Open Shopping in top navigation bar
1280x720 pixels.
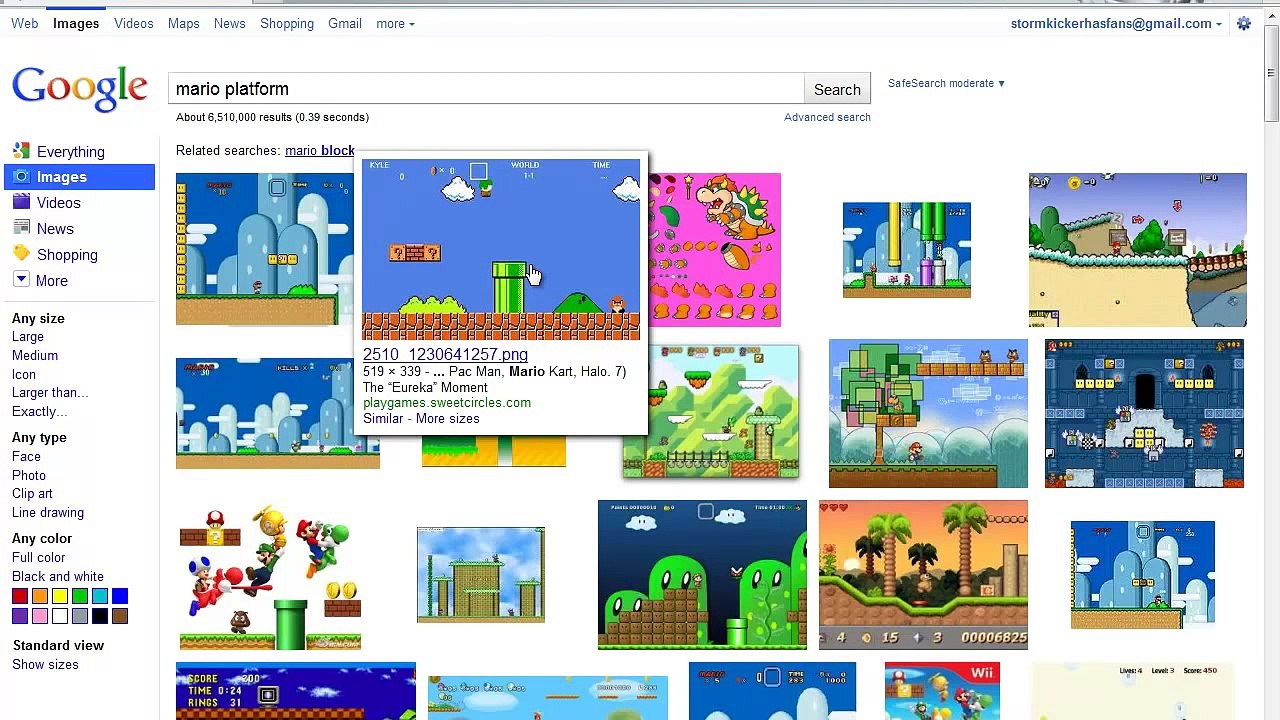coord(287,24)
